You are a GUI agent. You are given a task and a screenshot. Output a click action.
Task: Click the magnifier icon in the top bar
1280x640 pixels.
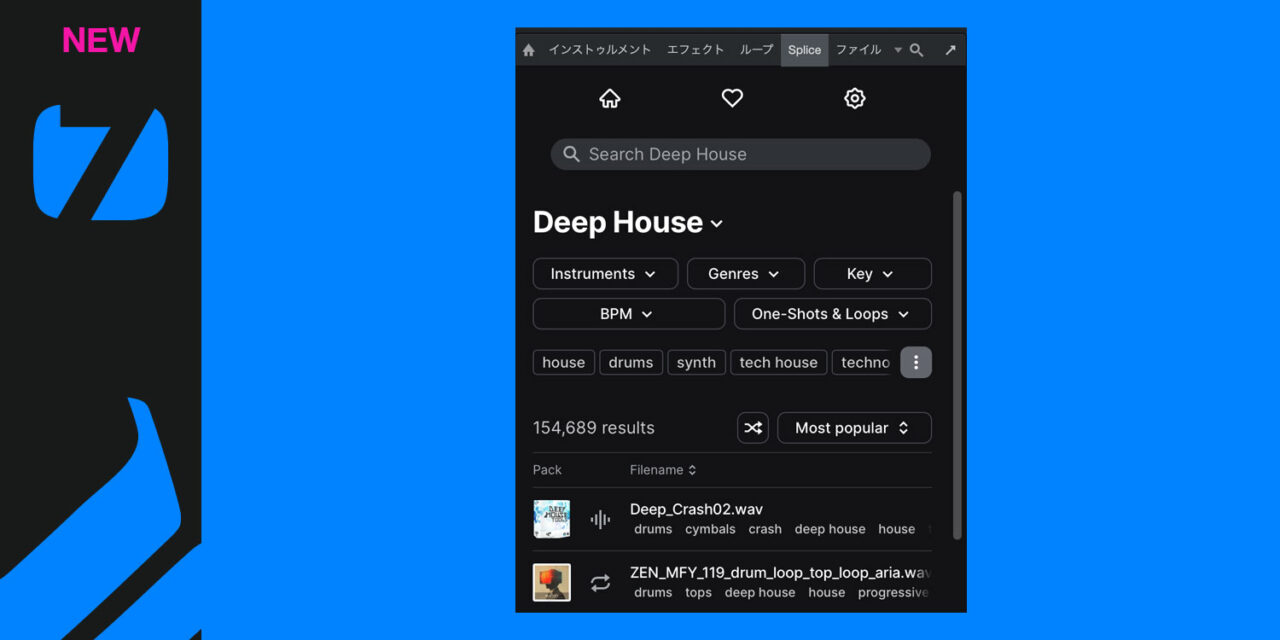(x=916, y=50)
